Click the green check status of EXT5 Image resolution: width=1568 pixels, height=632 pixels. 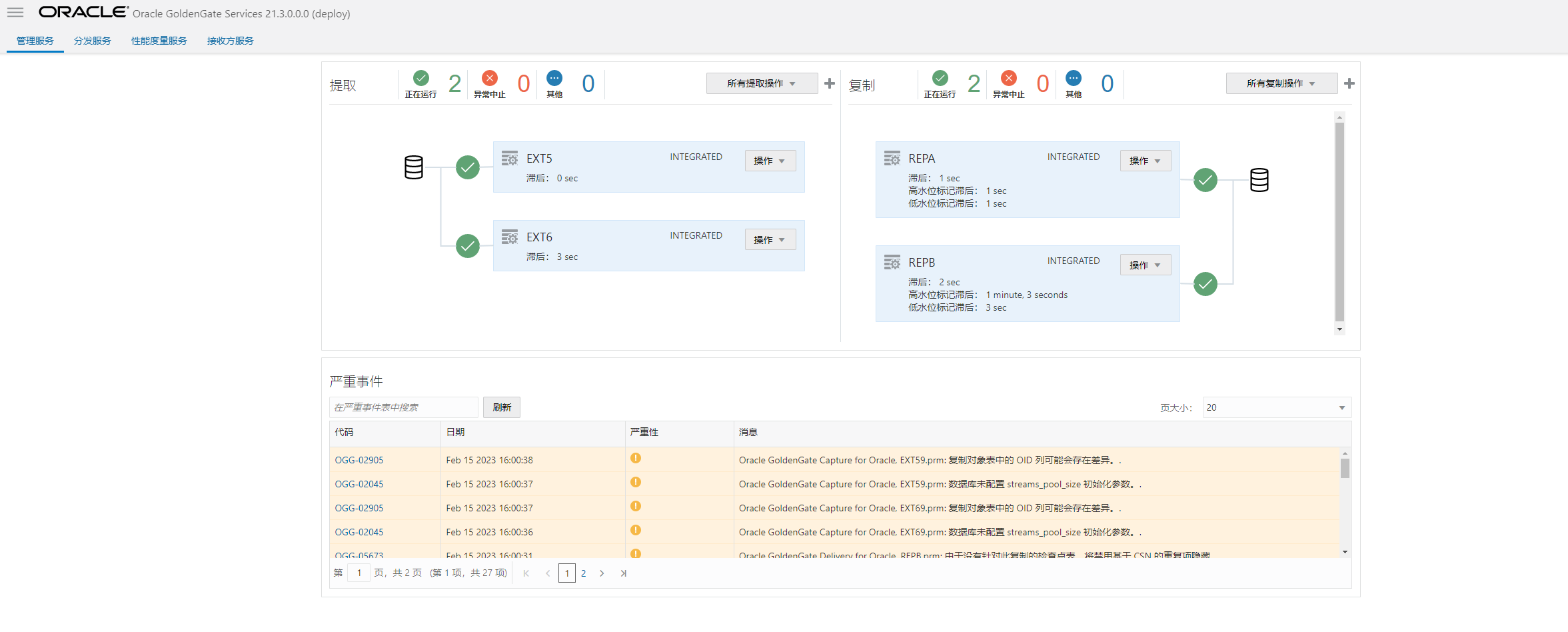(x=468, y=167)
